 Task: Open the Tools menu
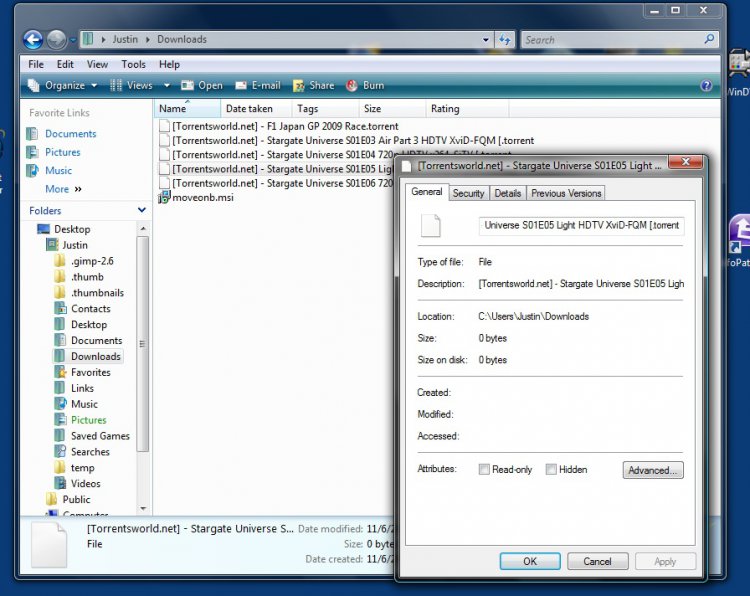(x=133, y=64)
